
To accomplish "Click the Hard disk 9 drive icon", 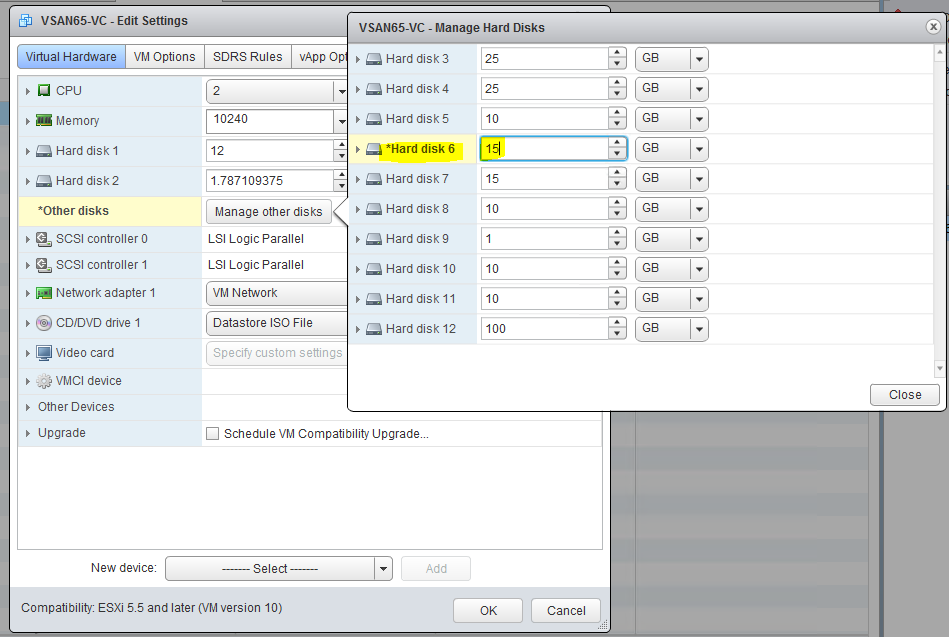I will click(x=374, y=239).
